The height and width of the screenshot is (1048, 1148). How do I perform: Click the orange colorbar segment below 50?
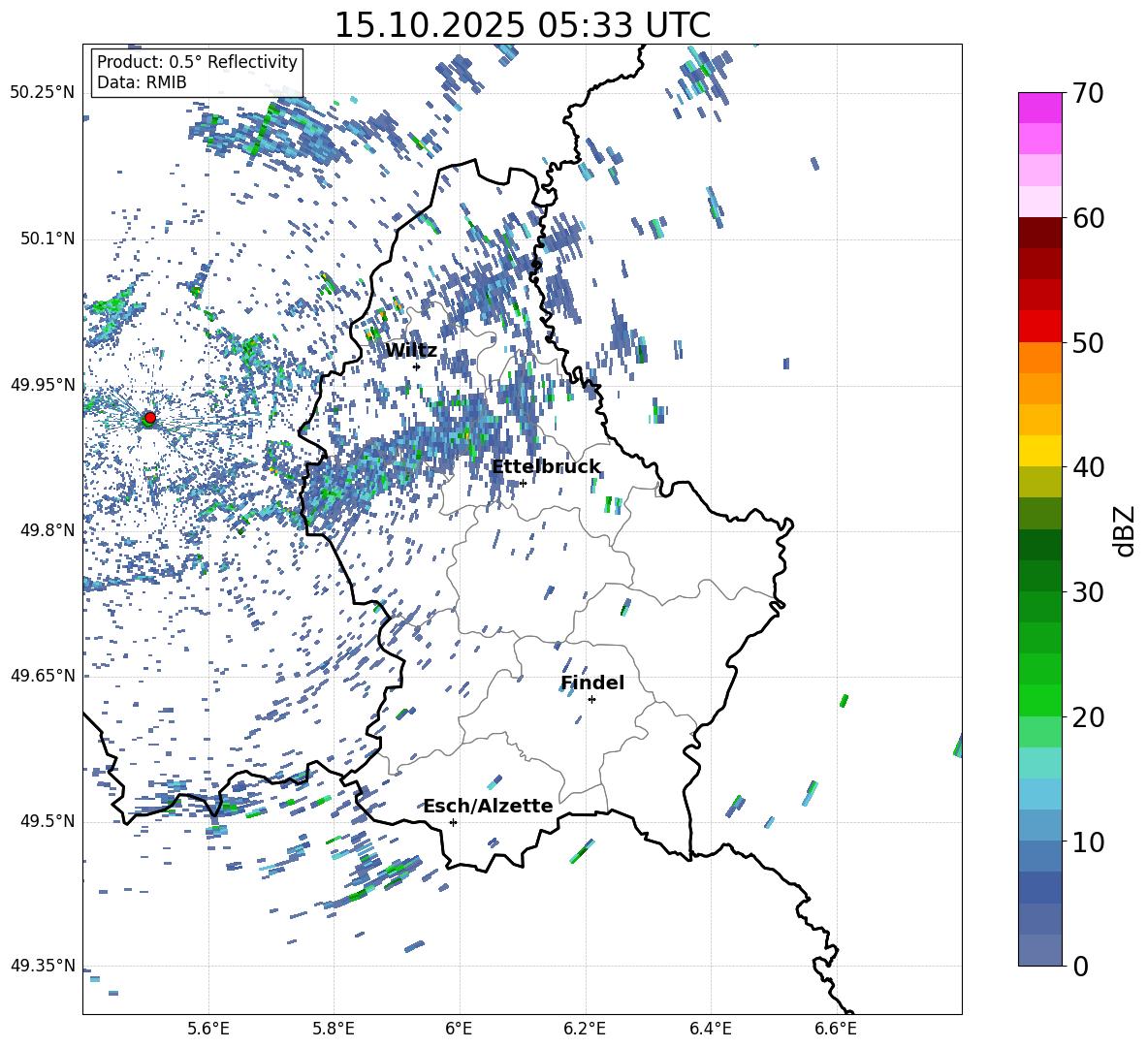[x=1040, y=357]
